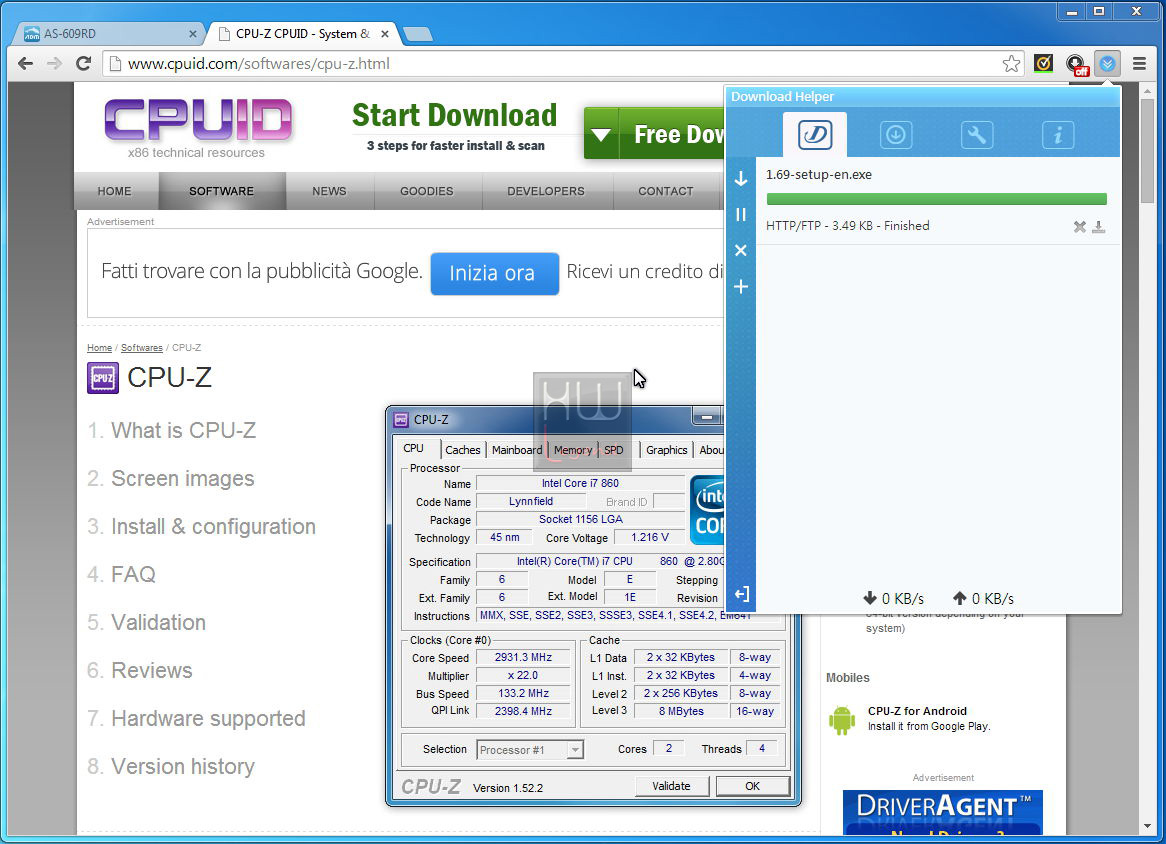Reload the current page
This screenshot has height=844, width=1166.
pos(83,63)
